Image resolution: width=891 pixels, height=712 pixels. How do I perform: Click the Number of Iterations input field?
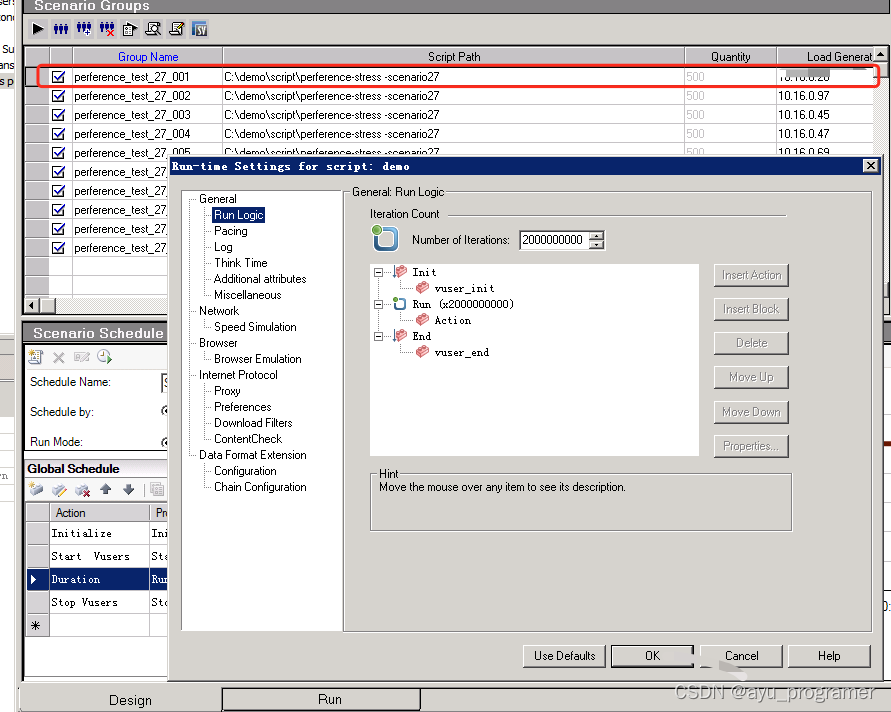[x=554, y=240]
